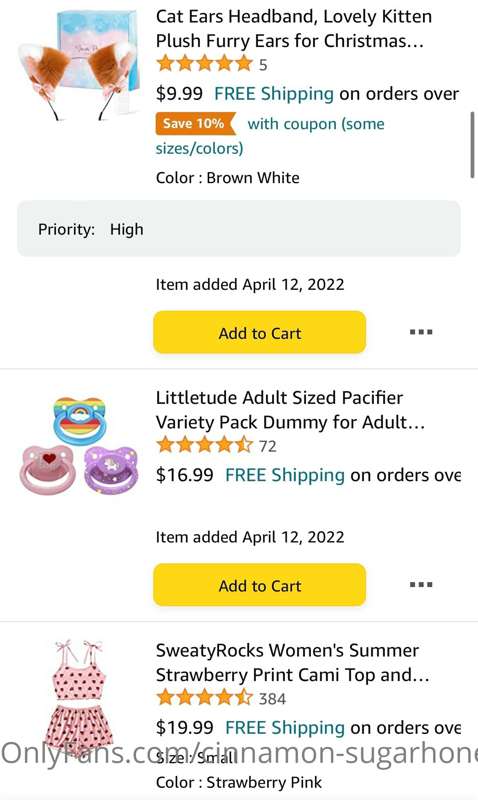View the pacifier variety pack product image
The width and height of the screenshot is (478, 800).
pyautogui.click(x=79, y=445)
